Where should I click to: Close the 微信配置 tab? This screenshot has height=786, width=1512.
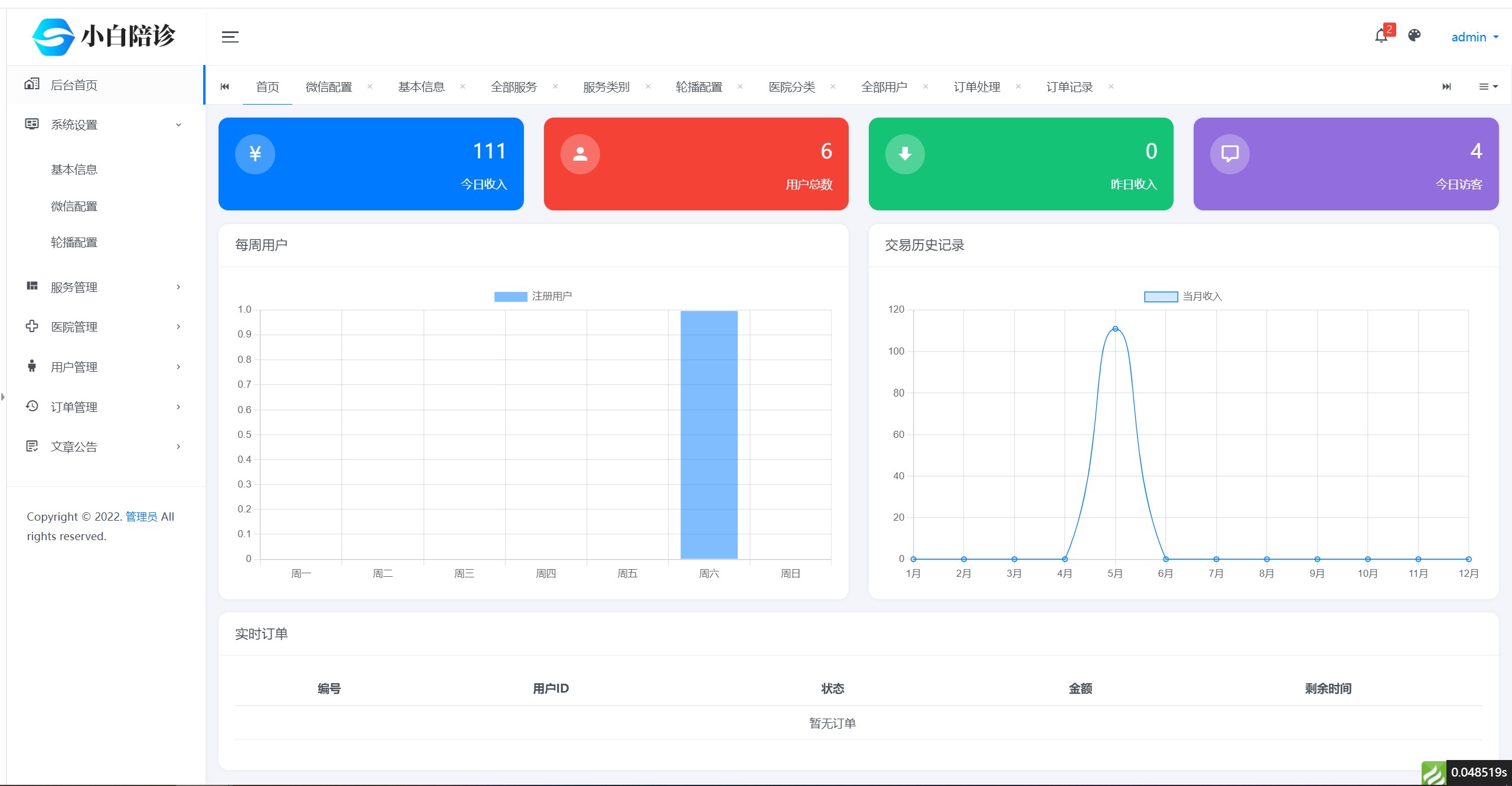pyautogui.click(x=370, y=86)
